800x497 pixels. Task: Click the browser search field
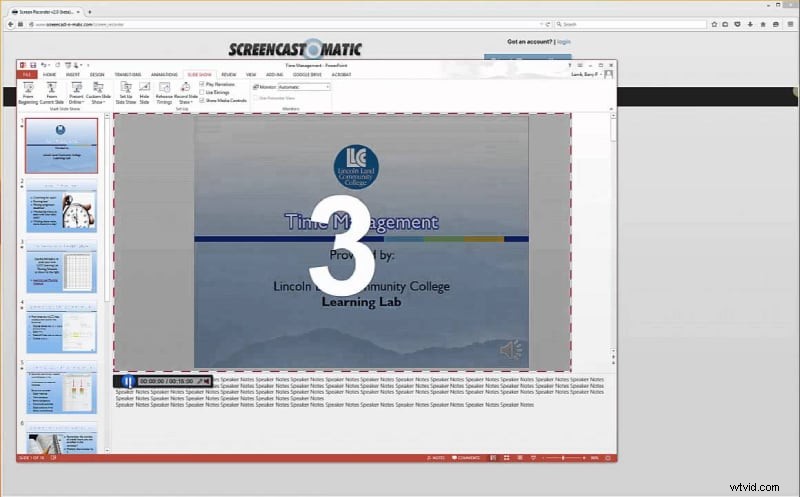pos(631,24)
